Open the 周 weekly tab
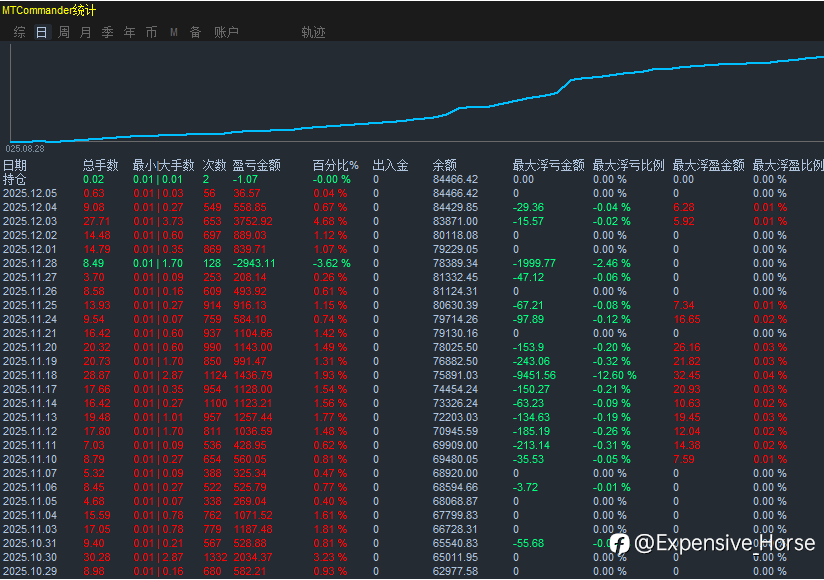824x580 pixels. [x=64, y=32]
